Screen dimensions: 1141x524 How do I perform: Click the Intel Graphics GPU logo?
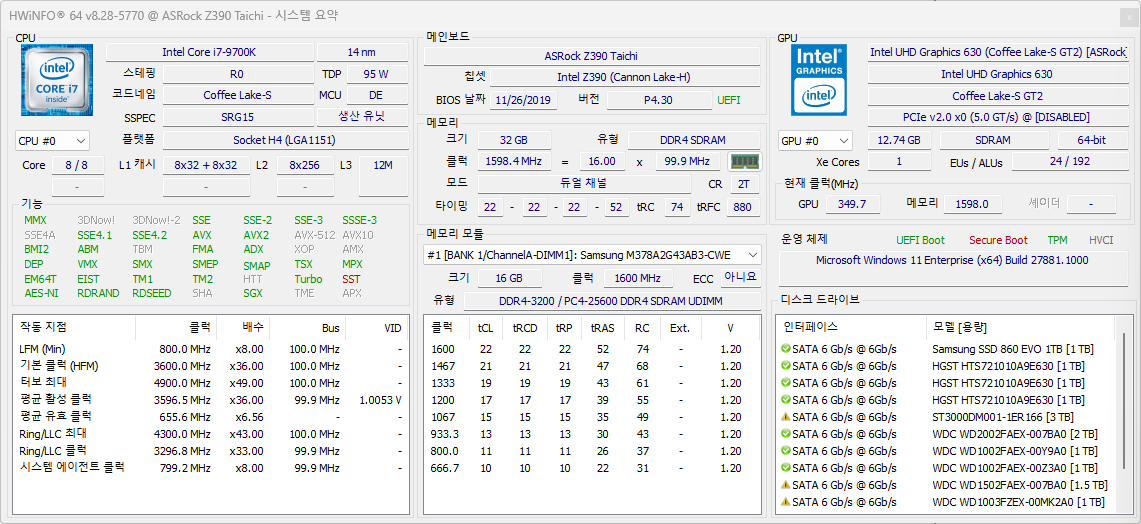(819, 80)
